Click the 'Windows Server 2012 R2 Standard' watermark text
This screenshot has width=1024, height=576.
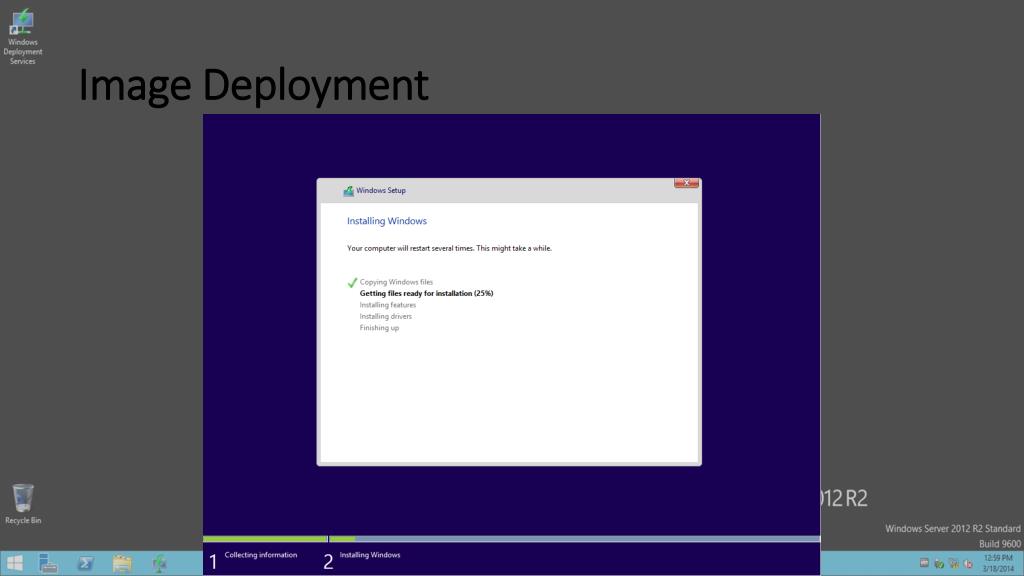953,528
